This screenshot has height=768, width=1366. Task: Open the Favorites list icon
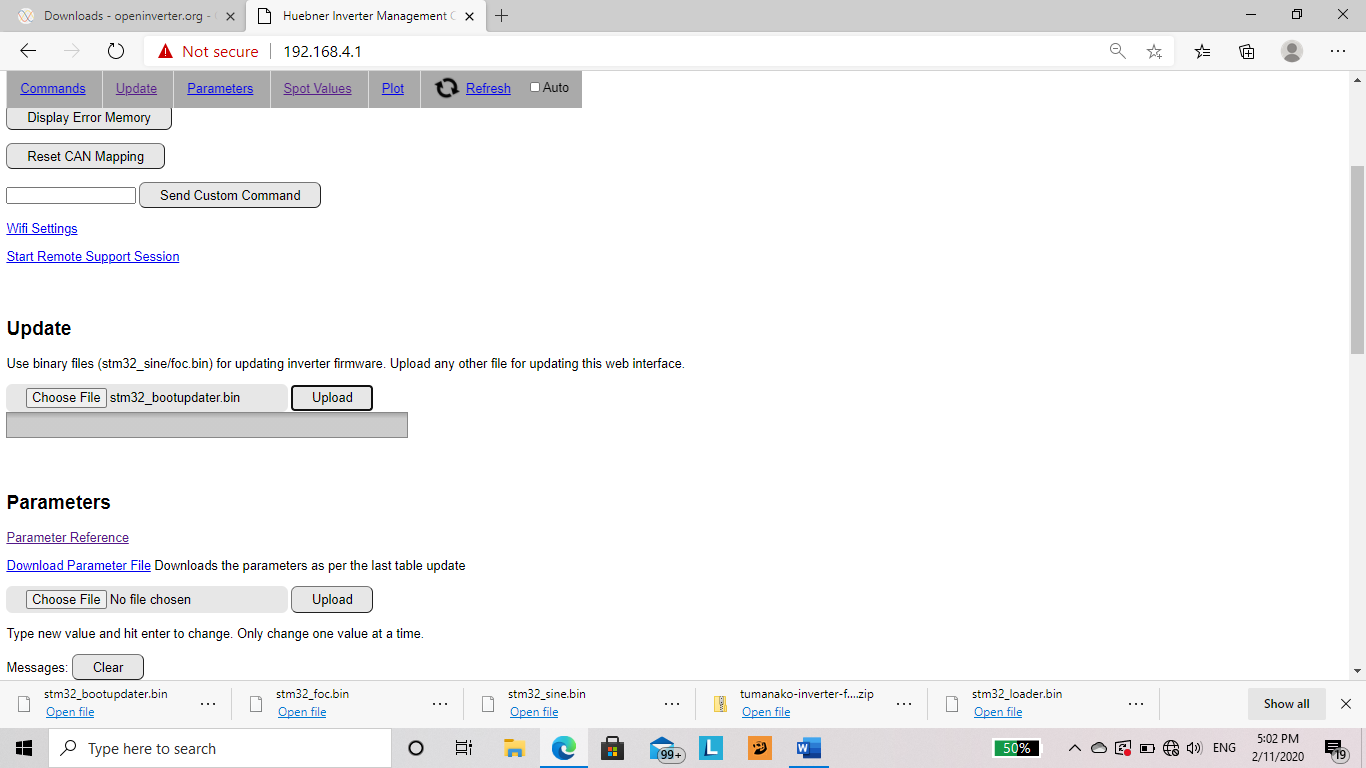click(x=1202, y=51)
